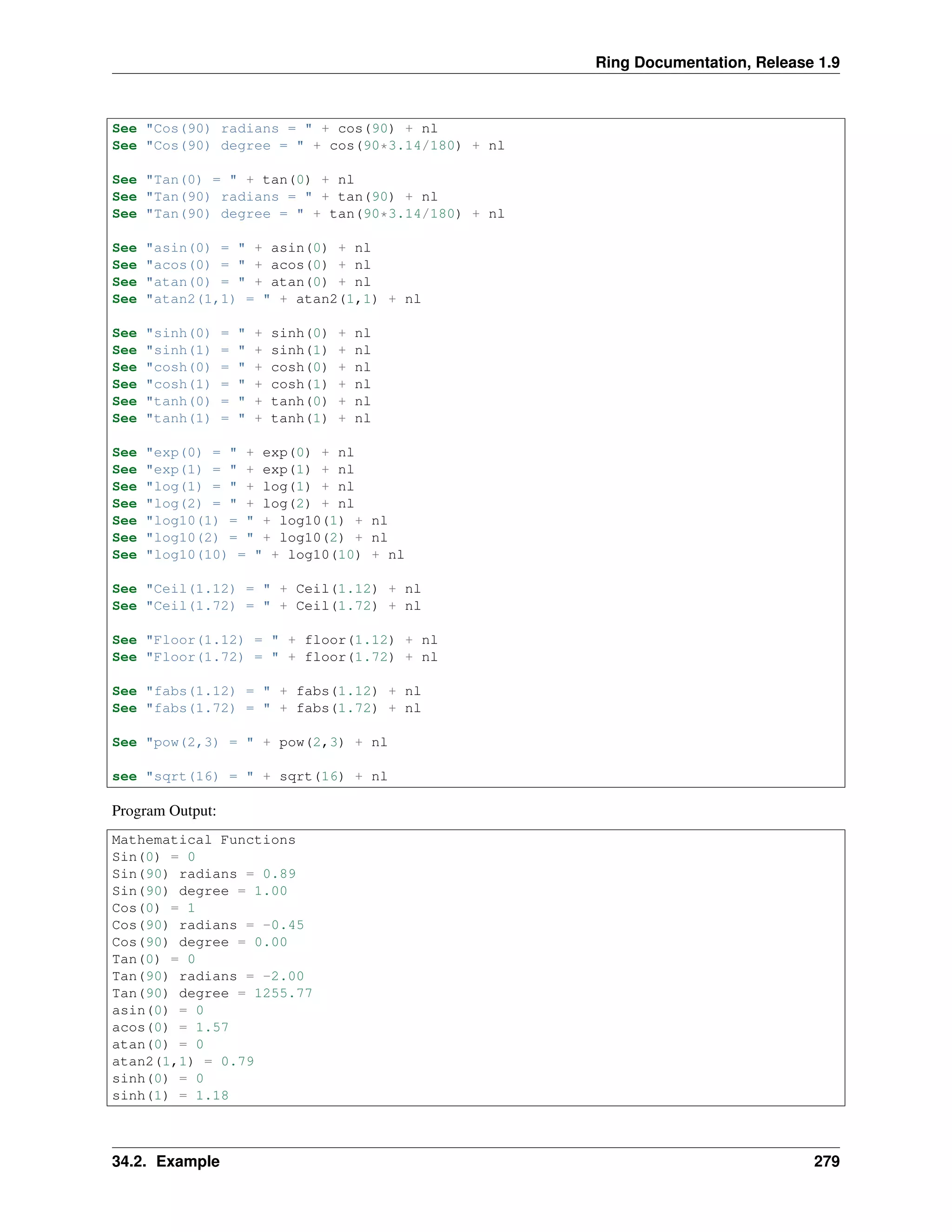The image size is (952, 1232).
Task: Click the fabs(1.72) code line
Action: point(266,709)
